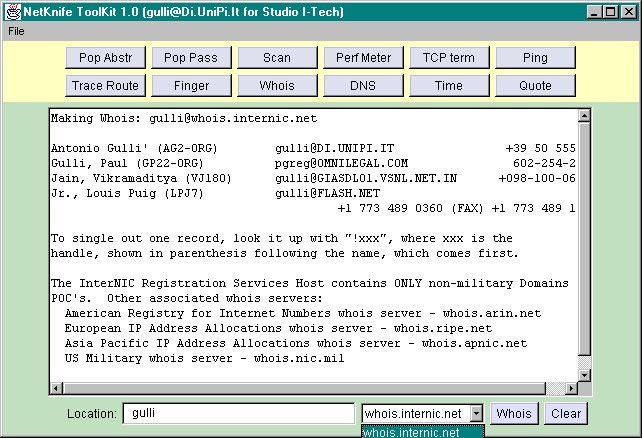642x438 pixels.
Task: Click the NetKnife title bar Java icon
Action: [12, 11]
